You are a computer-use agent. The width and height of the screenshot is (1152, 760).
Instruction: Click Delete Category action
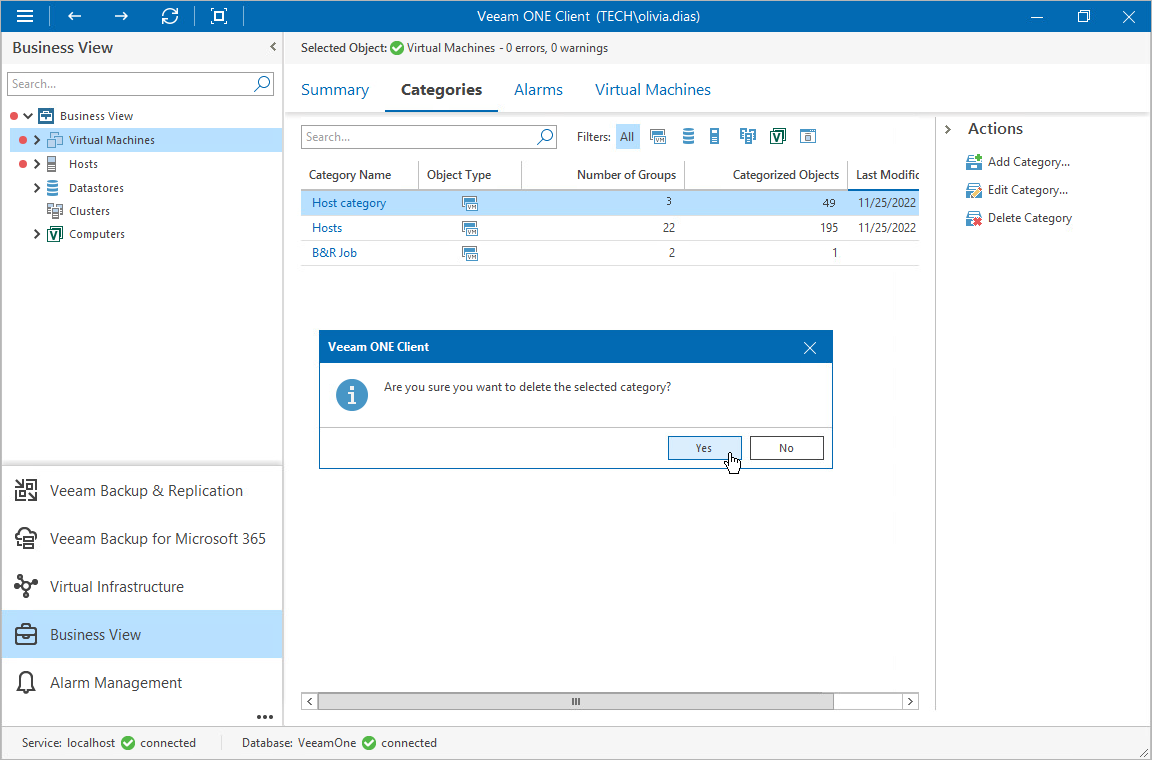[1019, 218]
